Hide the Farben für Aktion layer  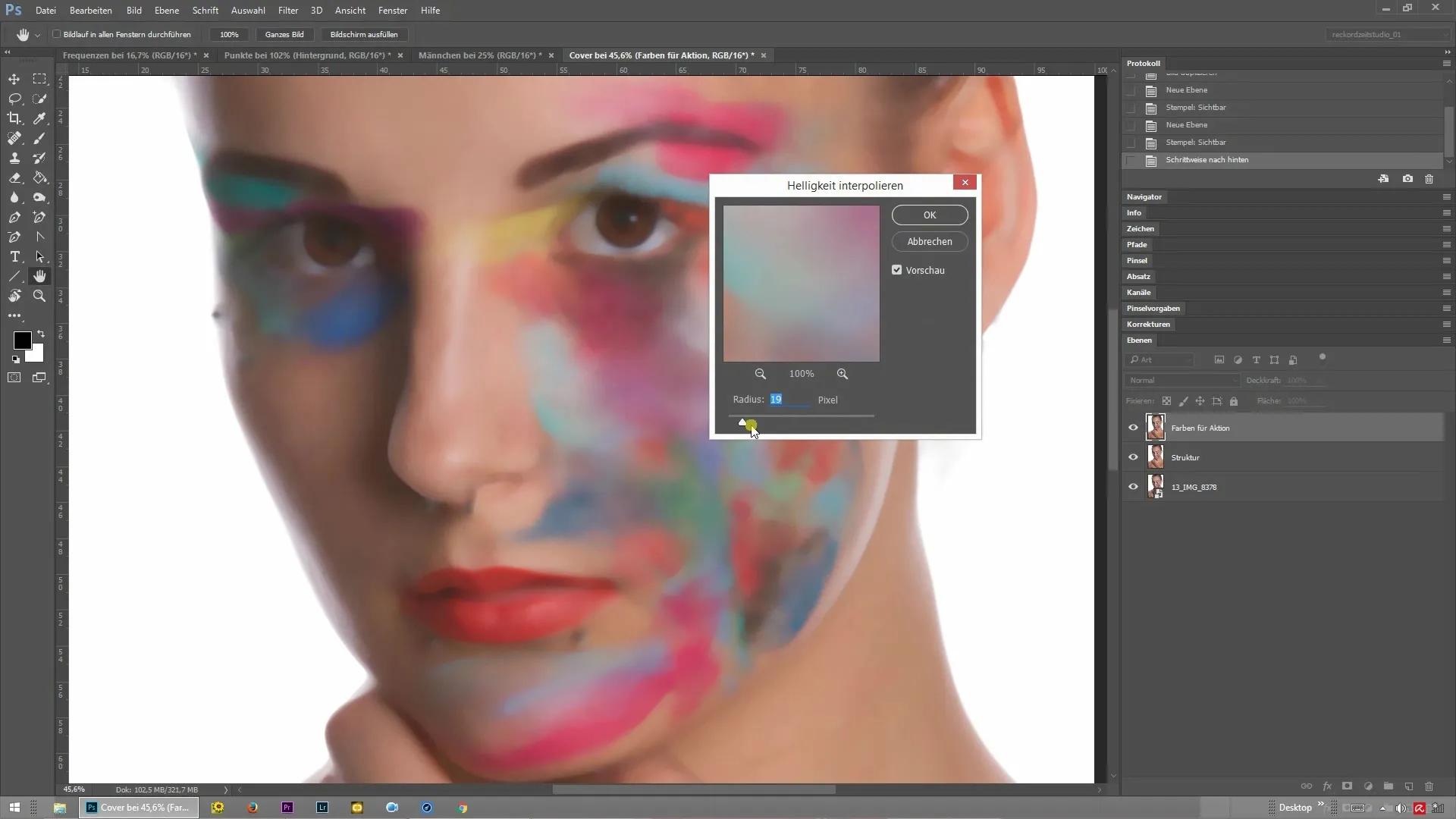(x=1133, y=428)
